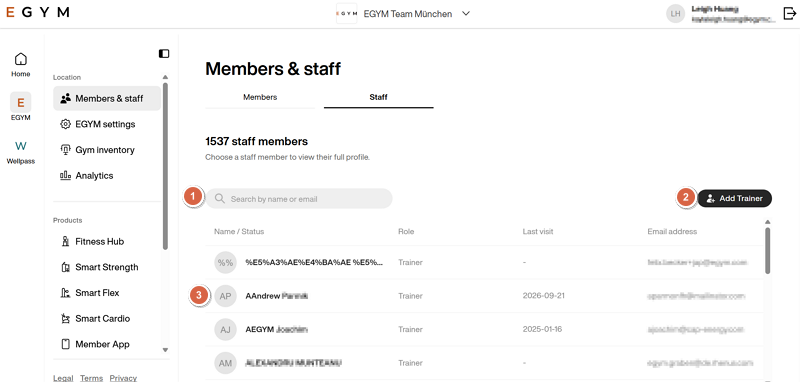This screenshot has height=382, width=800.
Task: Click the %% avatar in first staff row
Action: click(226, 263)
